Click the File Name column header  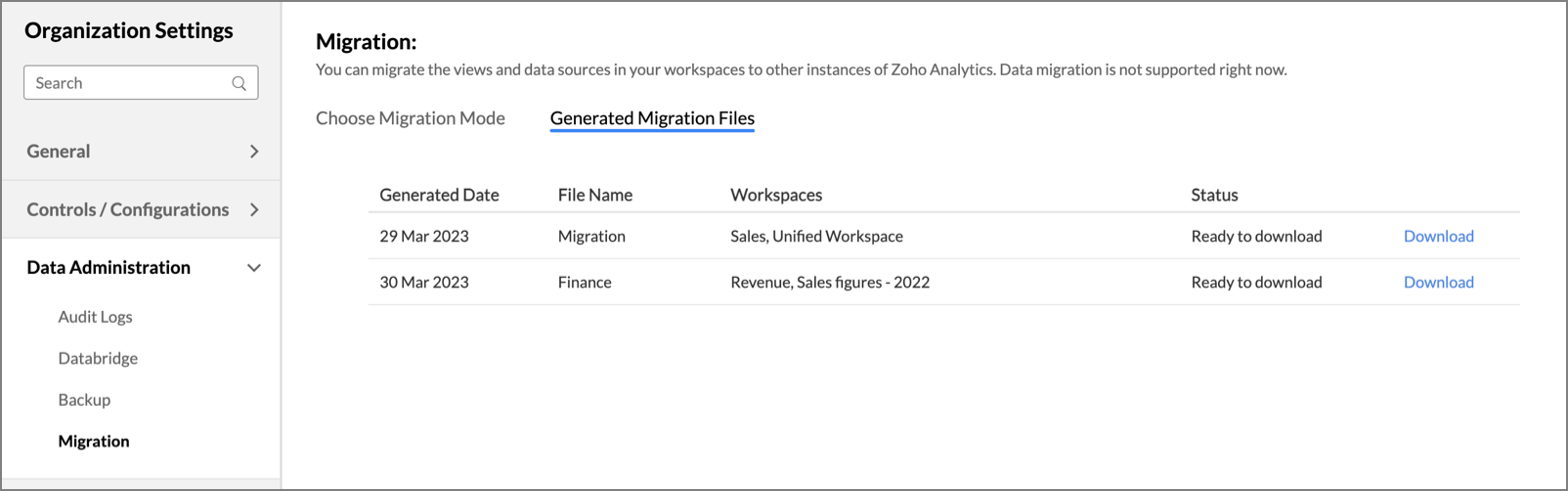(x=594, y=195)
